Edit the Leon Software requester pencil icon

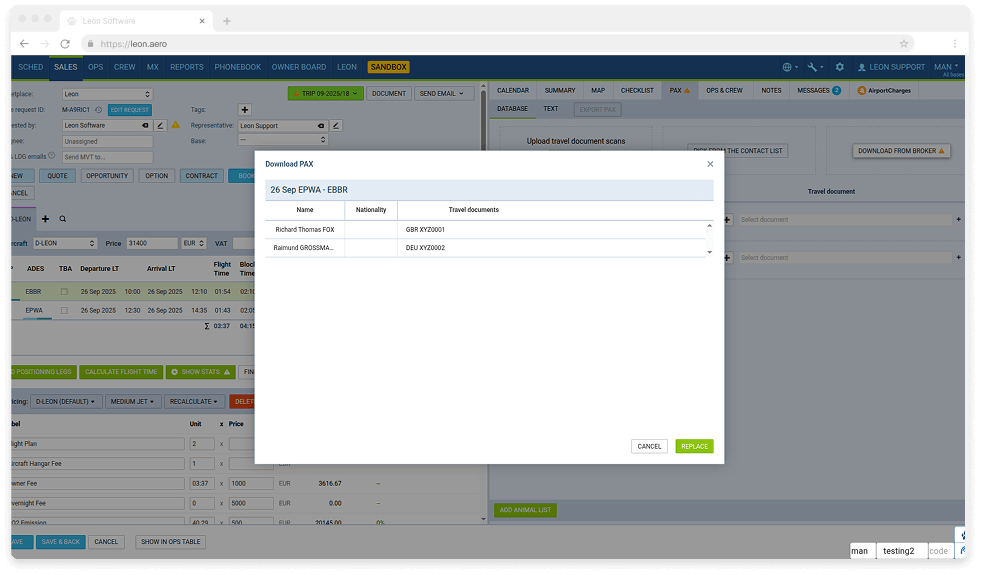point(160,126)
